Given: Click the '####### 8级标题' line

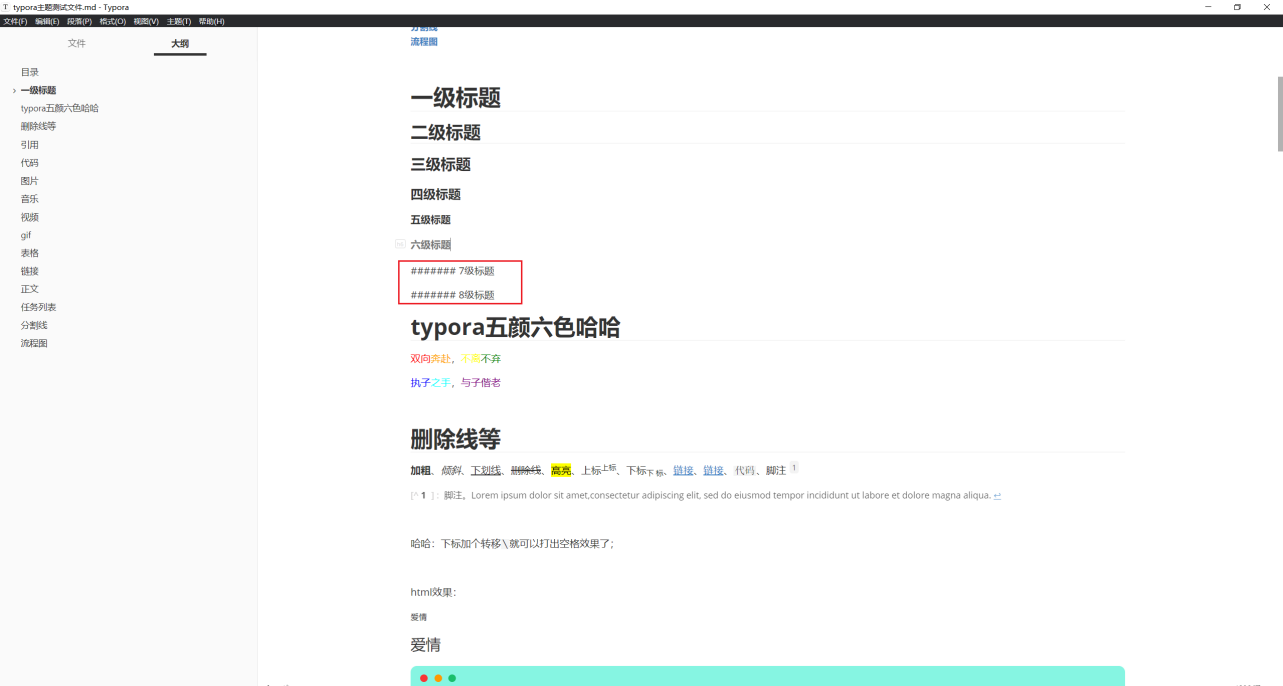Looking at the screenshot, I should (452, 295).
